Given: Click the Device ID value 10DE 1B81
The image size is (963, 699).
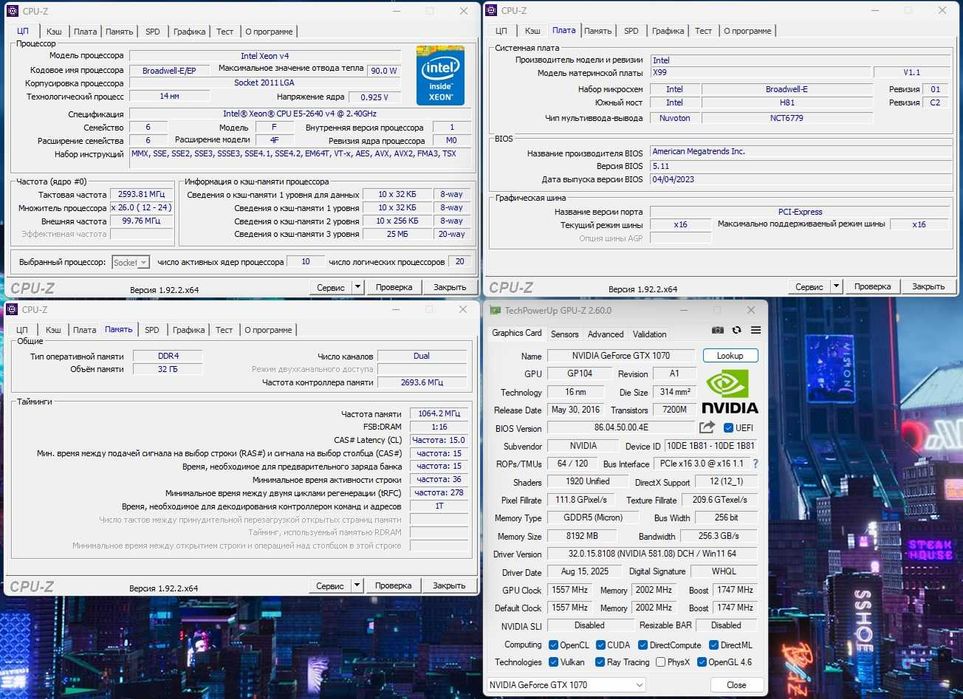Looking at the screenshot, I should [711, 446].
